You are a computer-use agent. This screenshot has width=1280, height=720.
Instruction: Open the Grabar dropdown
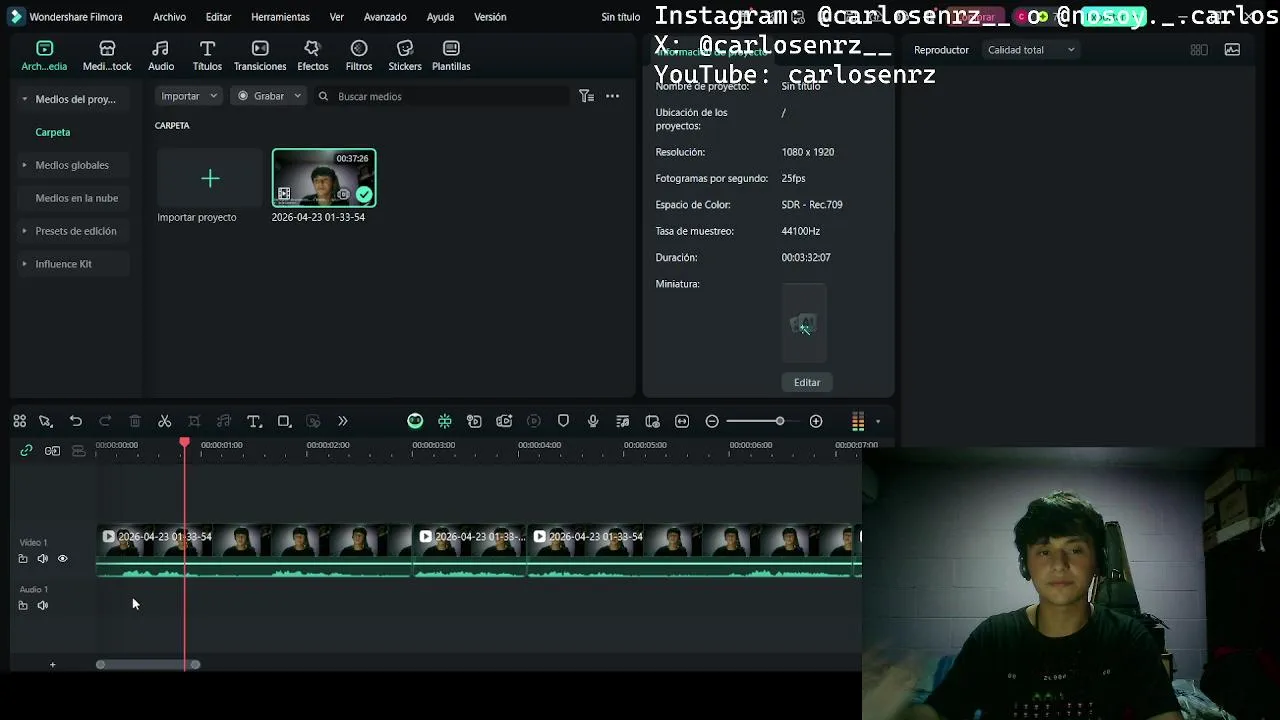268,96
